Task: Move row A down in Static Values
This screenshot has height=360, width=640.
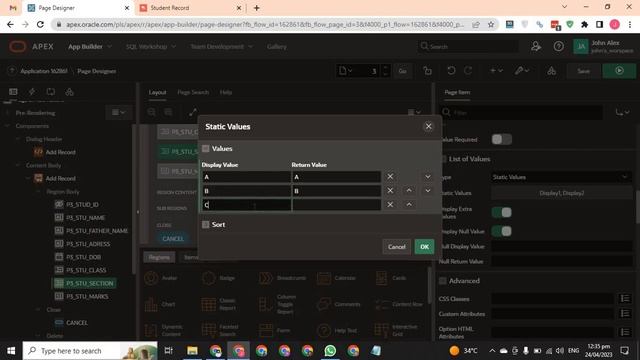Action: tap(427, 177)
